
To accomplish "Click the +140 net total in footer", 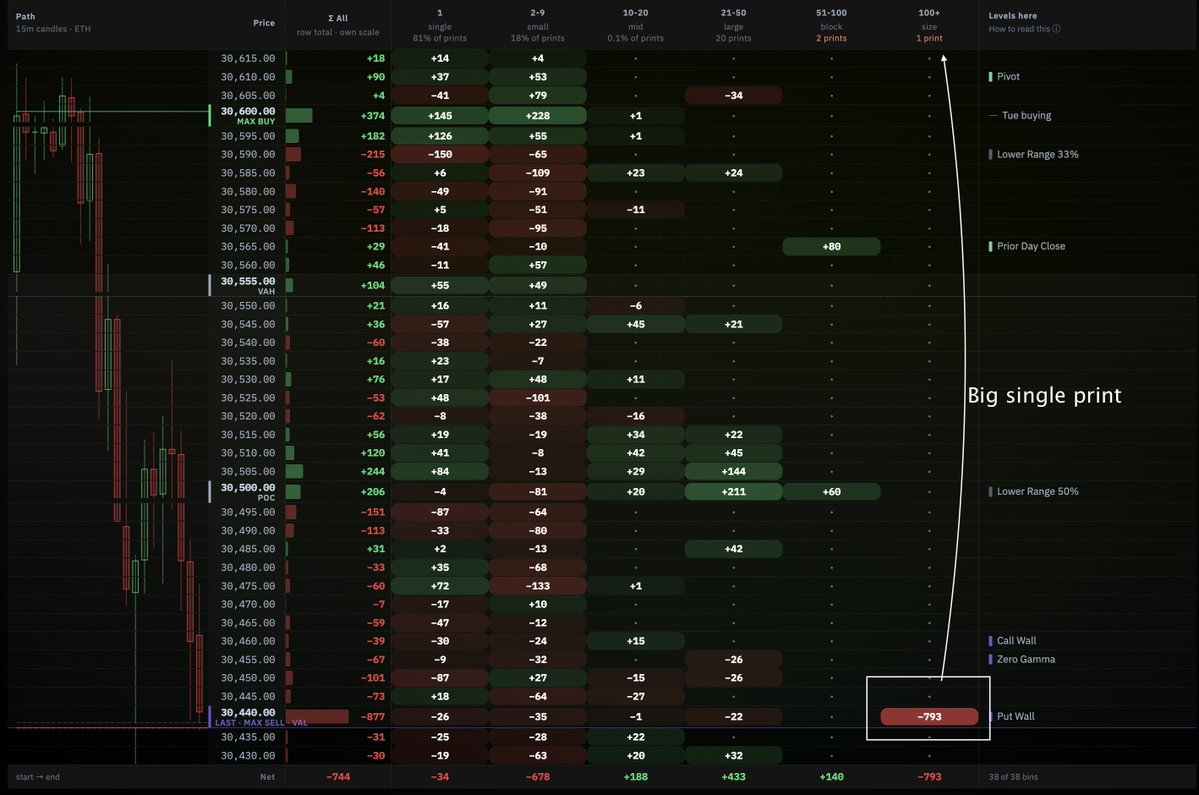I will coord(831,777).
